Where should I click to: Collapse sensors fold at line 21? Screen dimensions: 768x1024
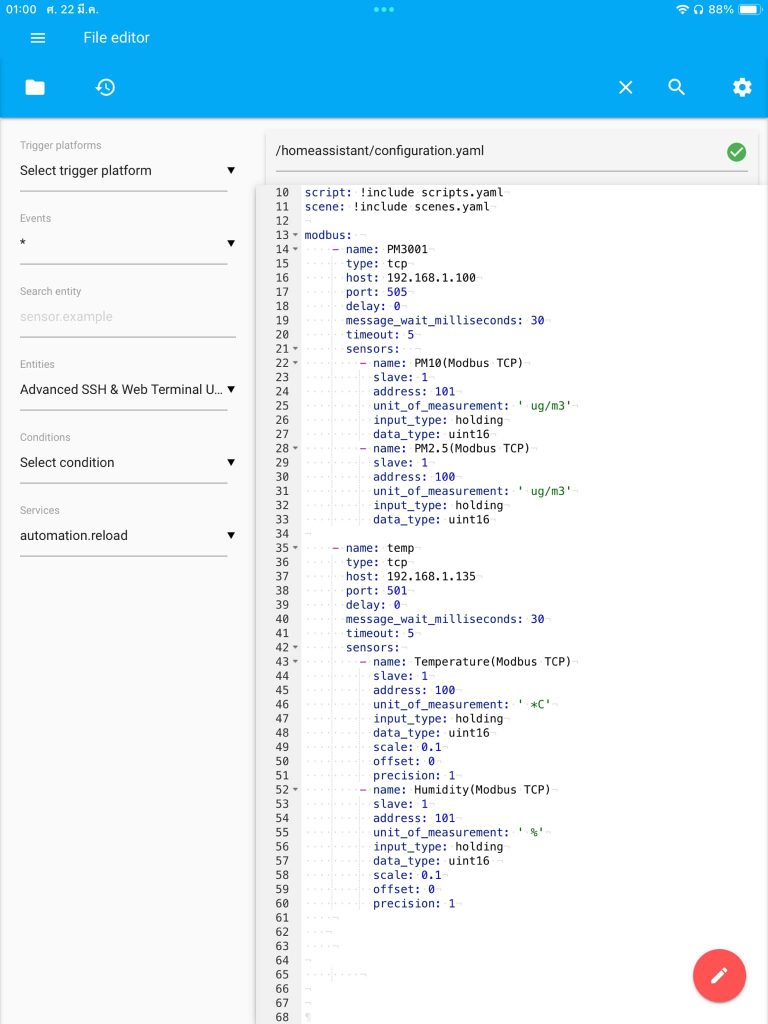pyautogui.click(x=295, y=349)
